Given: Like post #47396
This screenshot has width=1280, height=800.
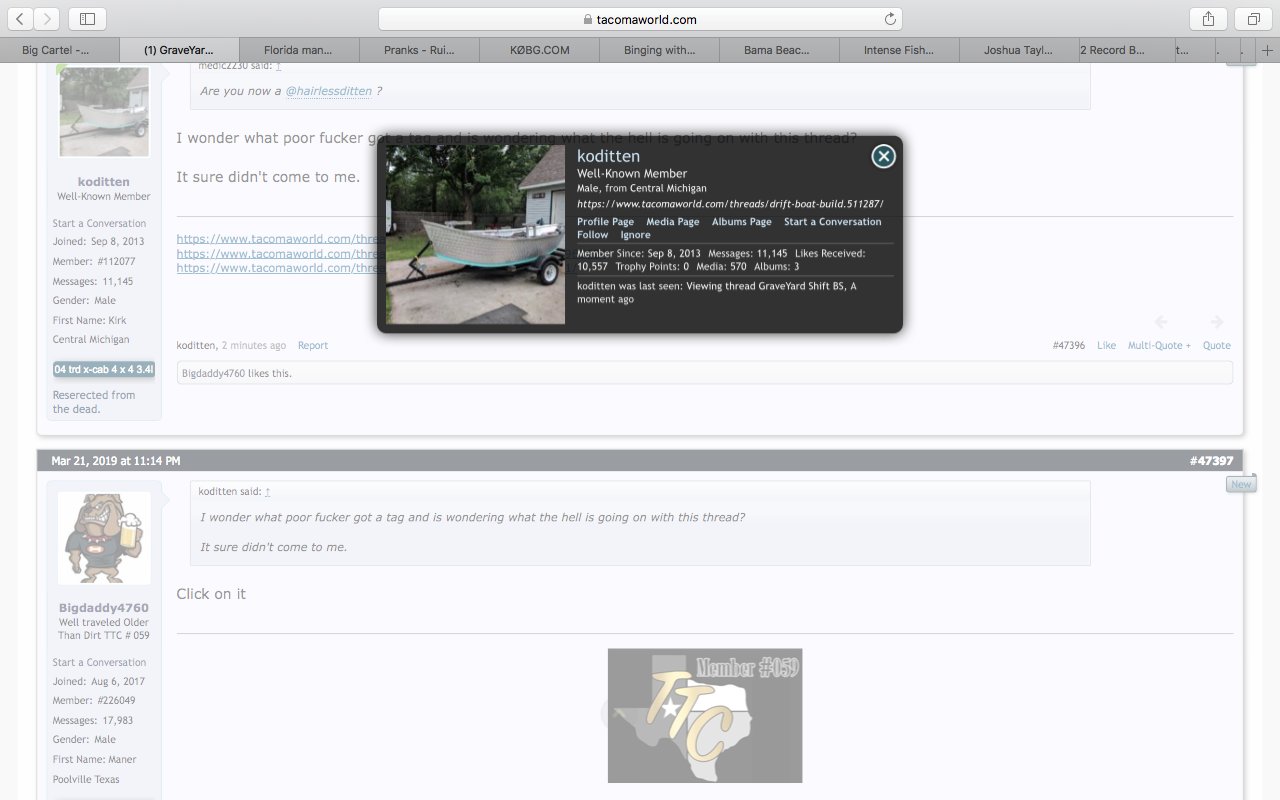Looking at the screenshot, I should [x=1106, y=346].
